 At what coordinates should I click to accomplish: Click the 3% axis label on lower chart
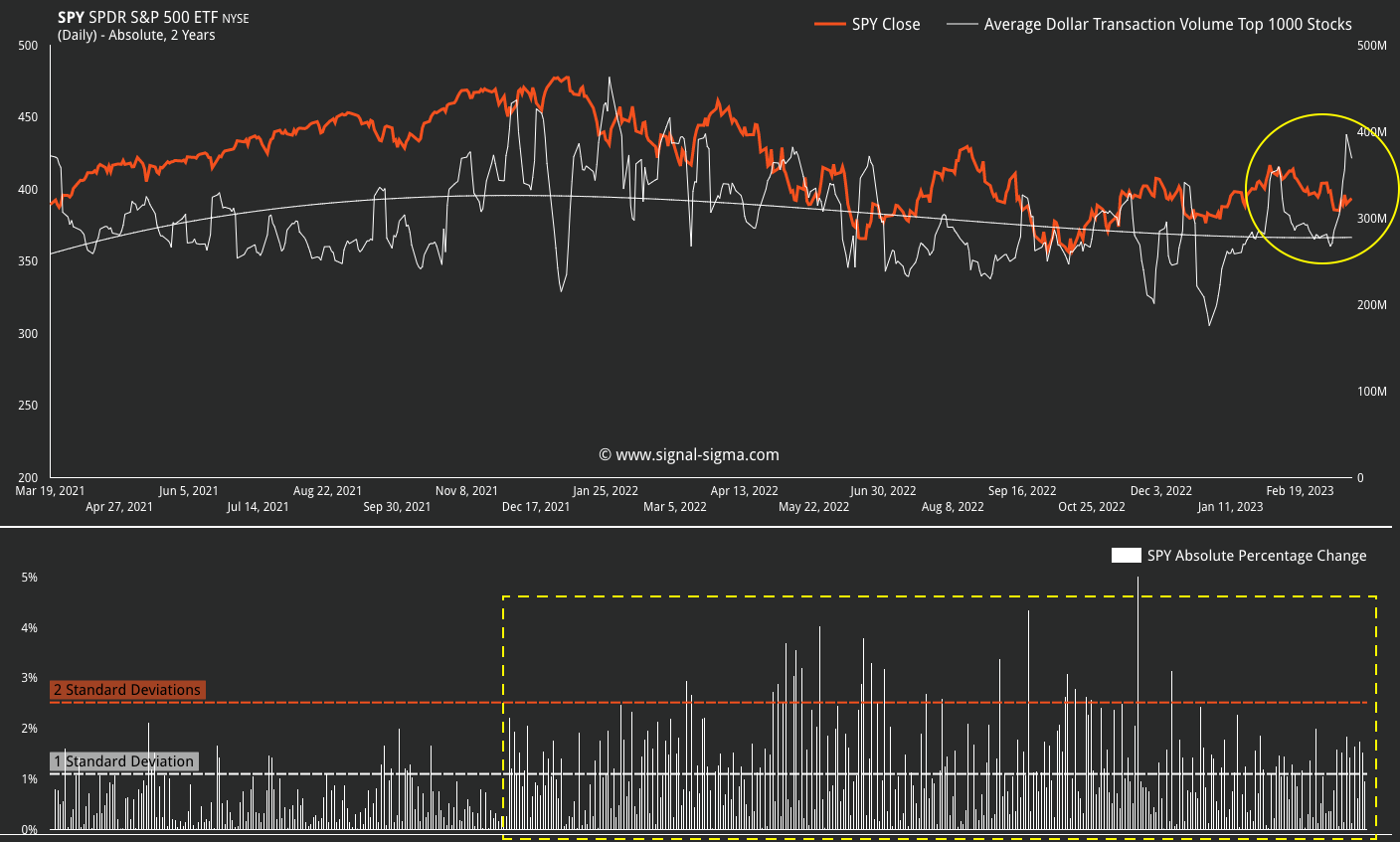30,678
